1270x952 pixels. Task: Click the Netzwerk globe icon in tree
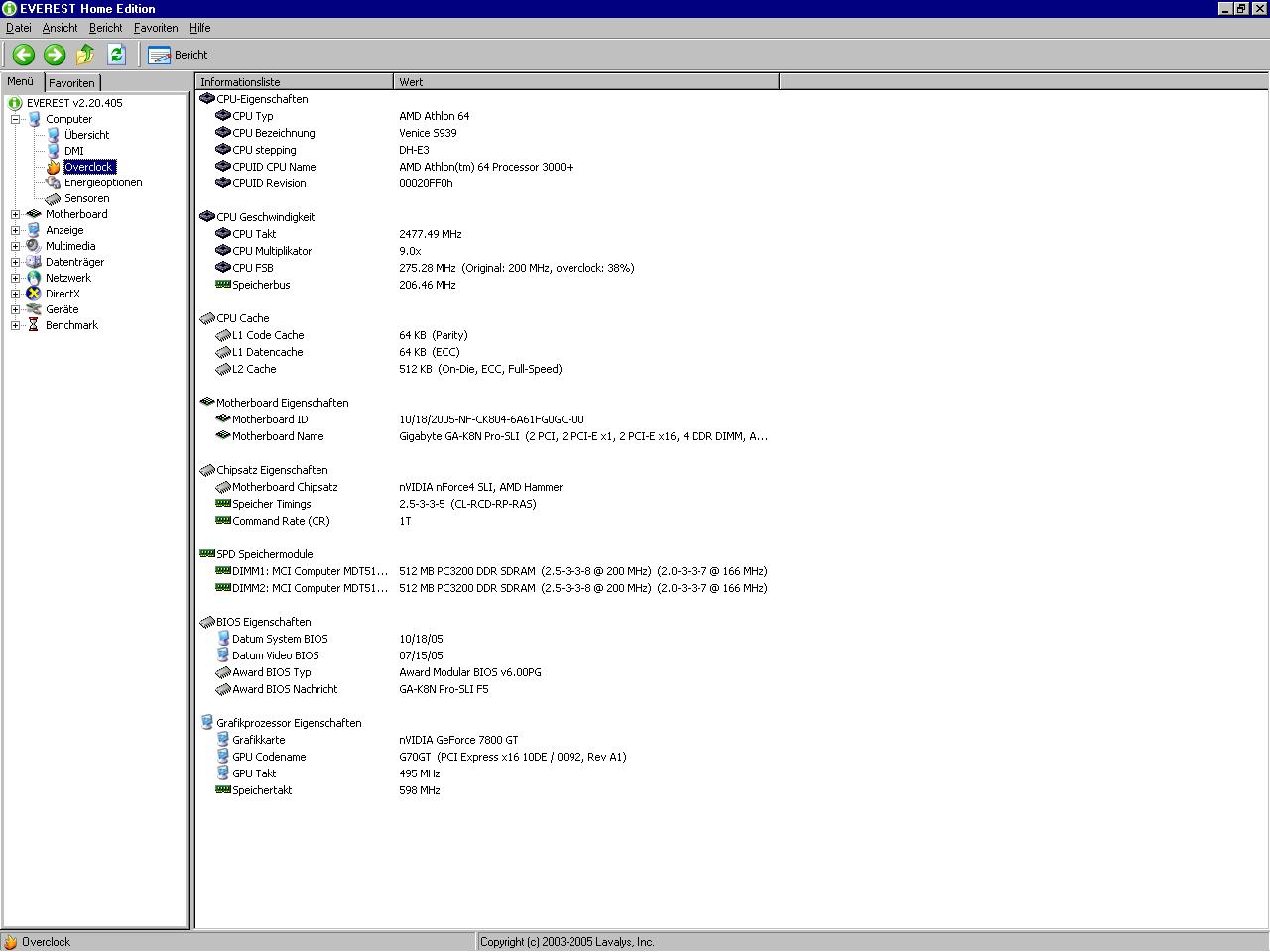coord(34,278)
